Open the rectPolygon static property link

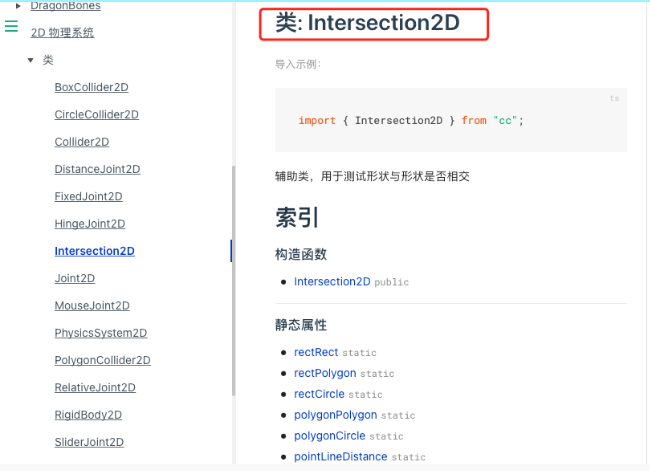[x=325, y=373]
